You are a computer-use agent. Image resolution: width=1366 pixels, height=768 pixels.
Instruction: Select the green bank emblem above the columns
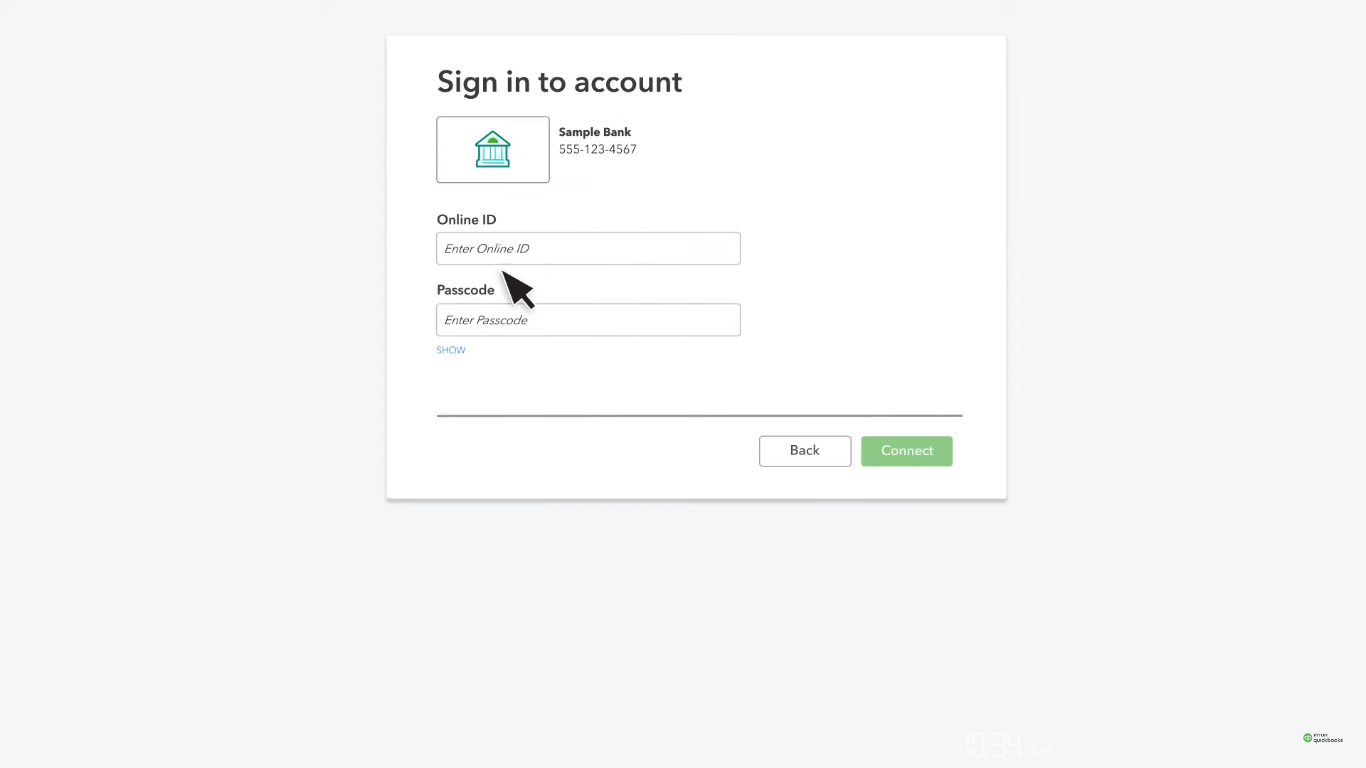click(492, 138)
